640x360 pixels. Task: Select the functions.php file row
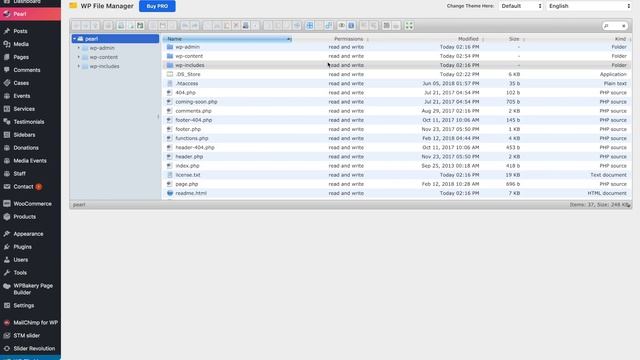click(397, 138)
